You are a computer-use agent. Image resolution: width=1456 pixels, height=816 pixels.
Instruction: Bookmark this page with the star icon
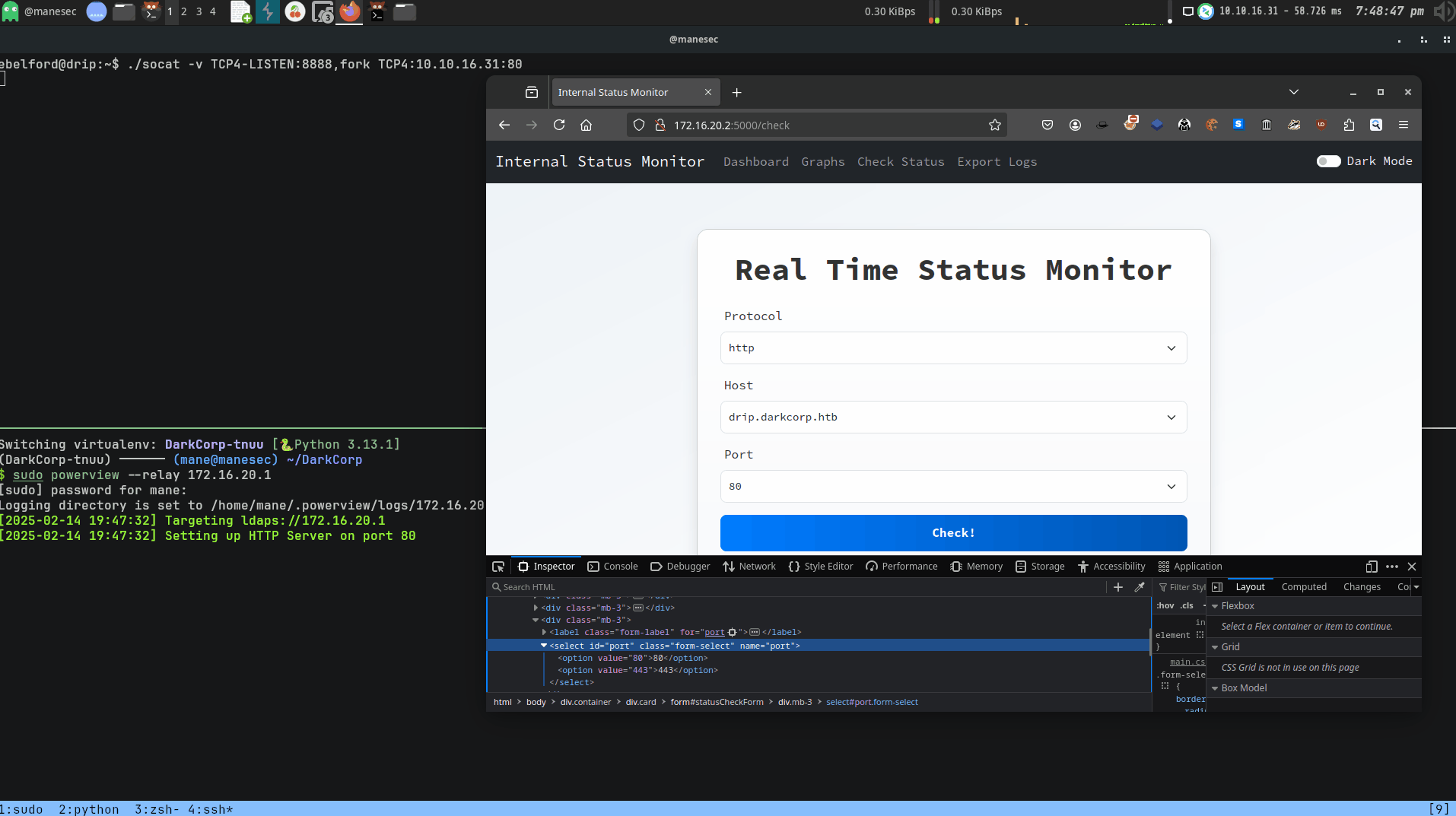994,125
